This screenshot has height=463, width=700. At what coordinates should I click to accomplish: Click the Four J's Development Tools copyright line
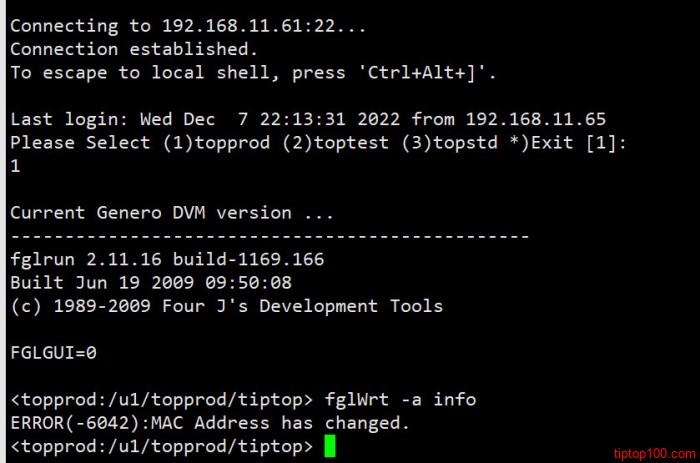[x=227, y=306]
